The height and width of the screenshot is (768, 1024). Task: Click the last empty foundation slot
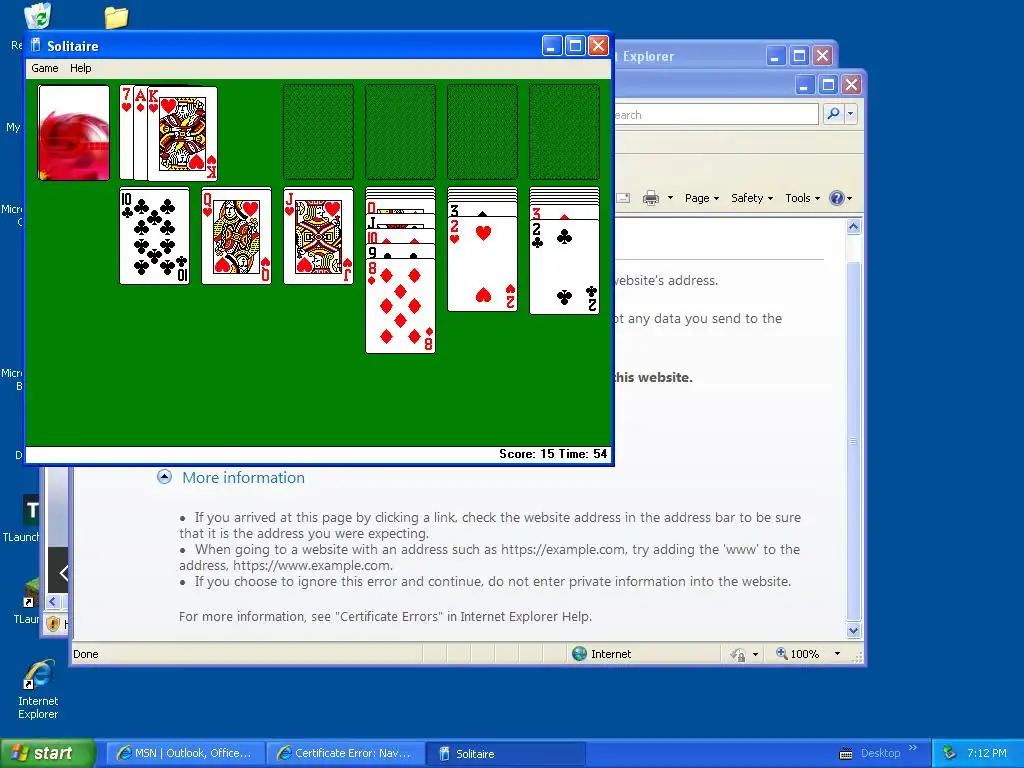point(564,132)
